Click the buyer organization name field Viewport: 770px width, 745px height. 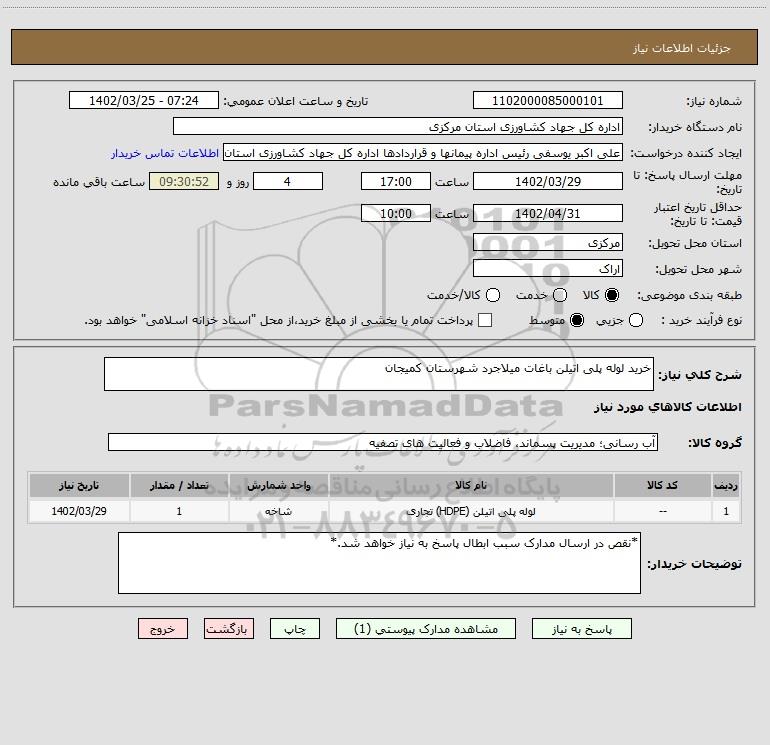[398, 127]
